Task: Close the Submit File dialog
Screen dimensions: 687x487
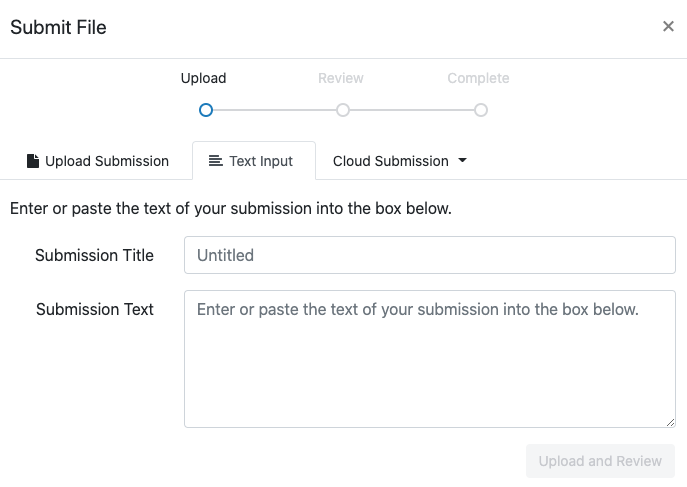Action: [x=668, y=27]
